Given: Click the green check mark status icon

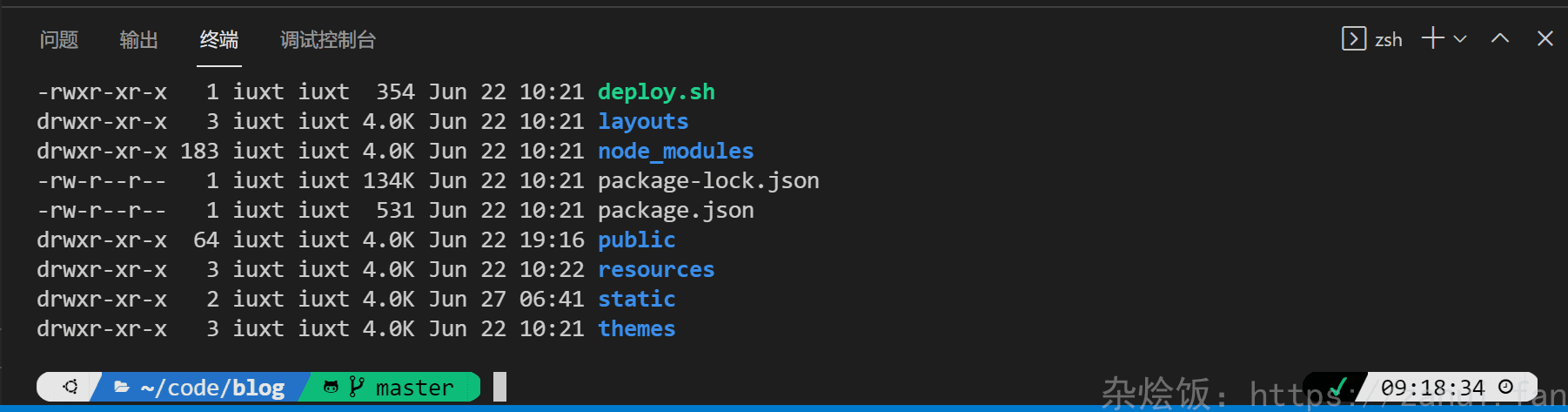Looking at the screenshot, I should [x=1338, y=387].
